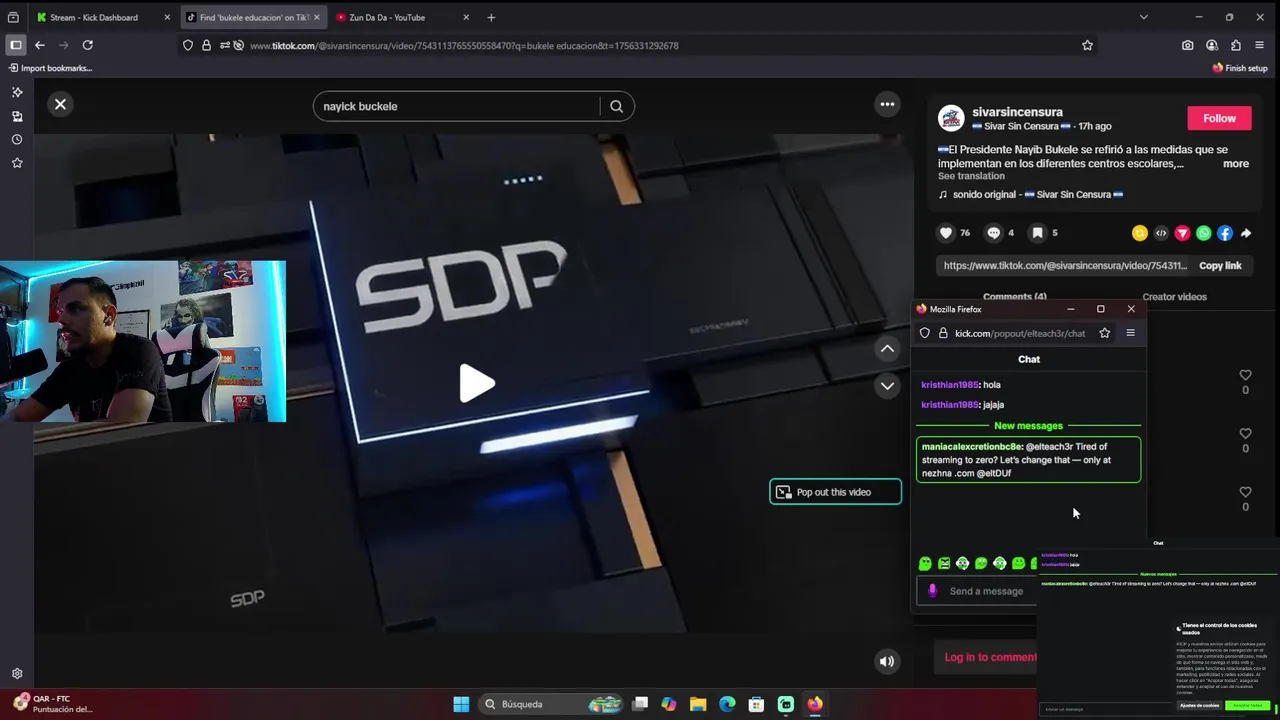
Task: Open File Explorer from the taskbar
Action: coord(698,704)
